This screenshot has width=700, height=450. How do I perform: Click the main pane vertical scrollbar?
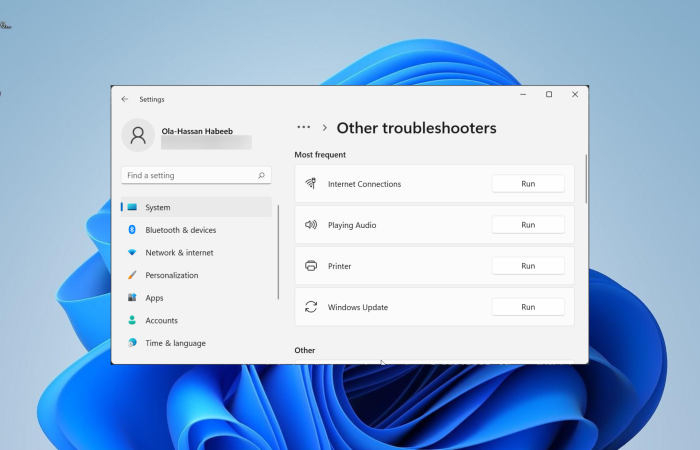586,179
